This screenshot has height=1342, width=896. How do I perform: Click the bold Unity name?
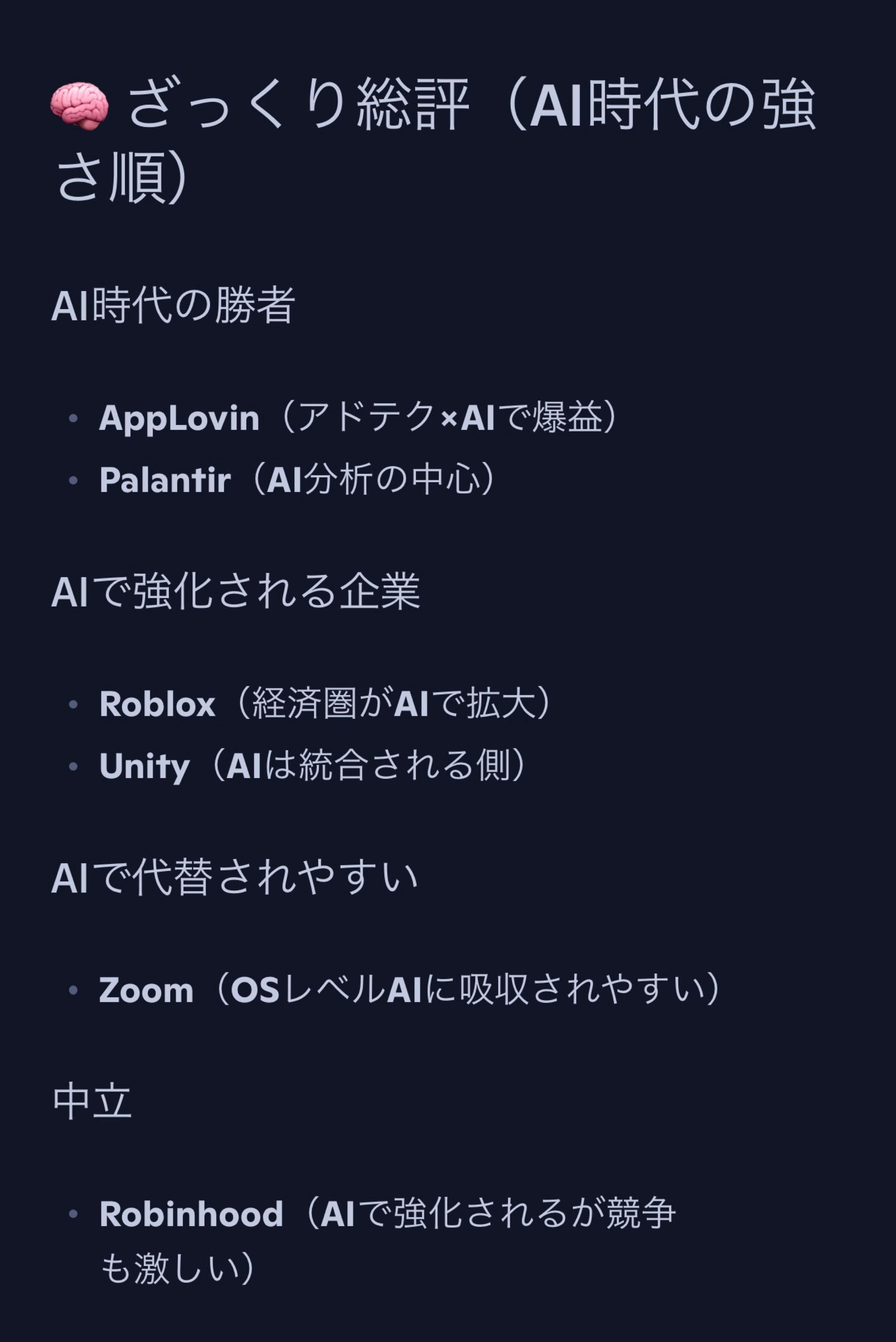click(144, 766)
